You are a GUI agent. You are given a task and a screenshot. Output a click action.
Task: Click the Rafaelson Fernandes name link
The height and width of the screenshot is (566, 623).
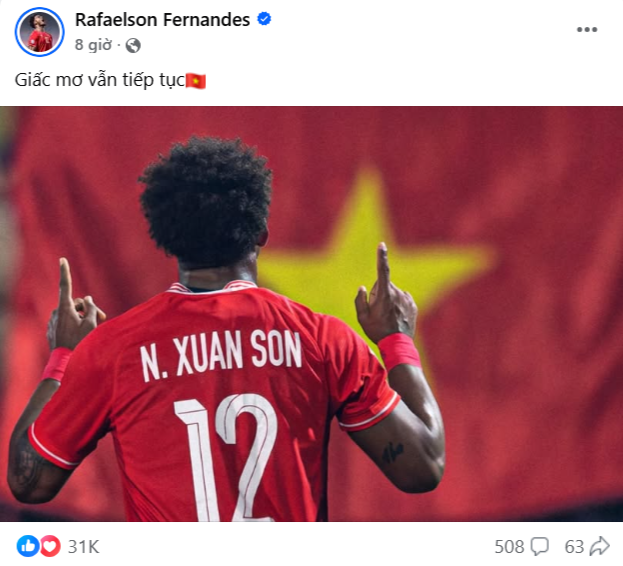[163, 19]
